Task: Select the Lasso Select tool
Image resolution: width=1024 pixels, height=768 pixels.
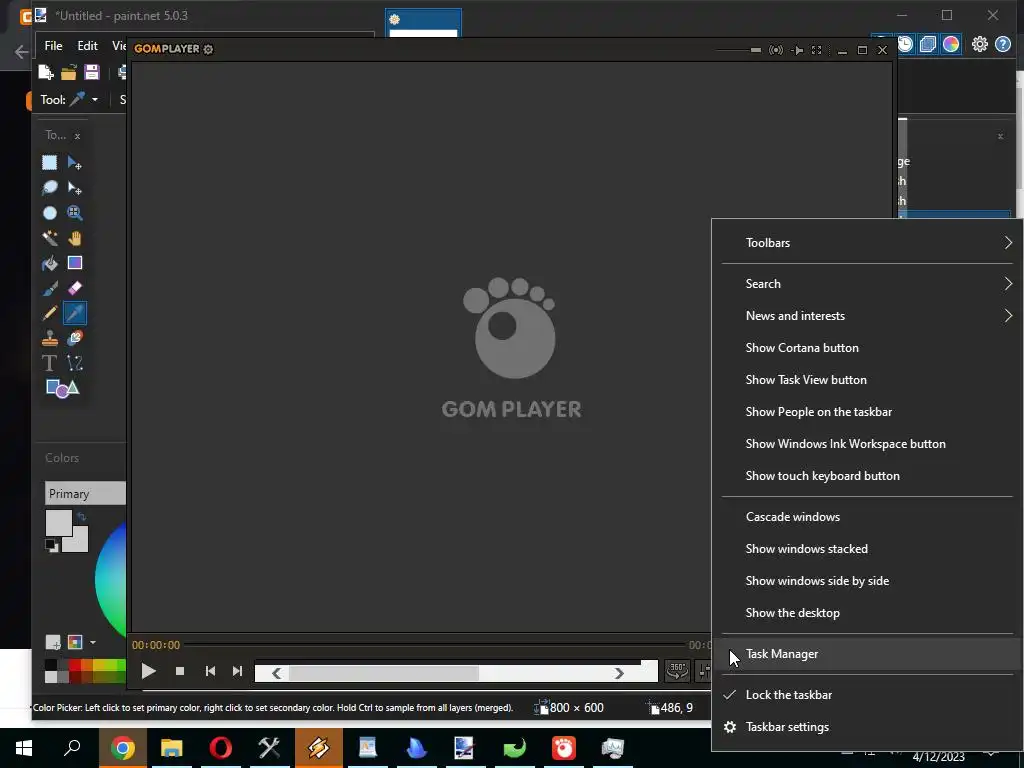Action: [x=50, y=188]
